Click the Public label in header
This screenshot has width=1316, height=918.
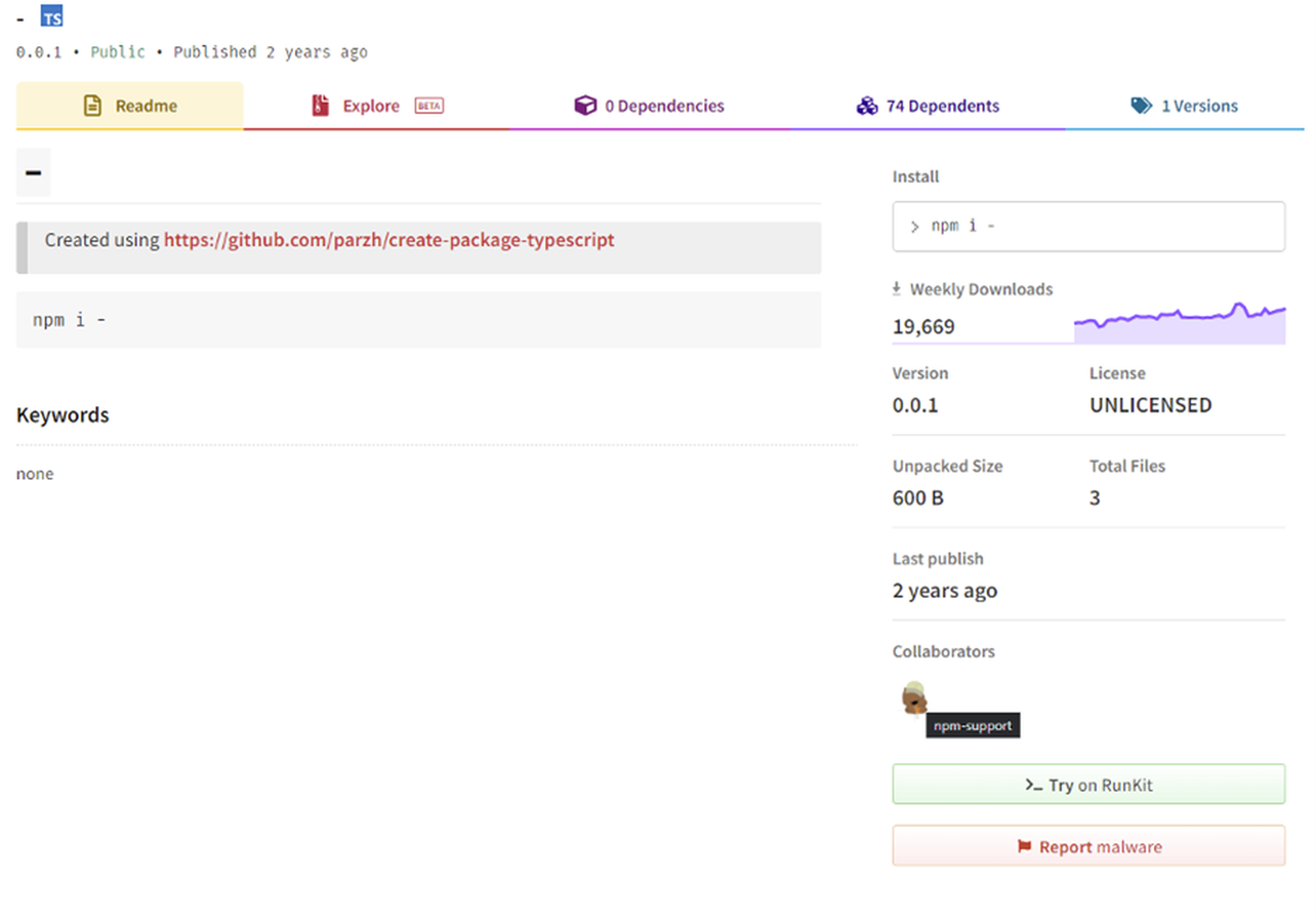coord(118,52)
